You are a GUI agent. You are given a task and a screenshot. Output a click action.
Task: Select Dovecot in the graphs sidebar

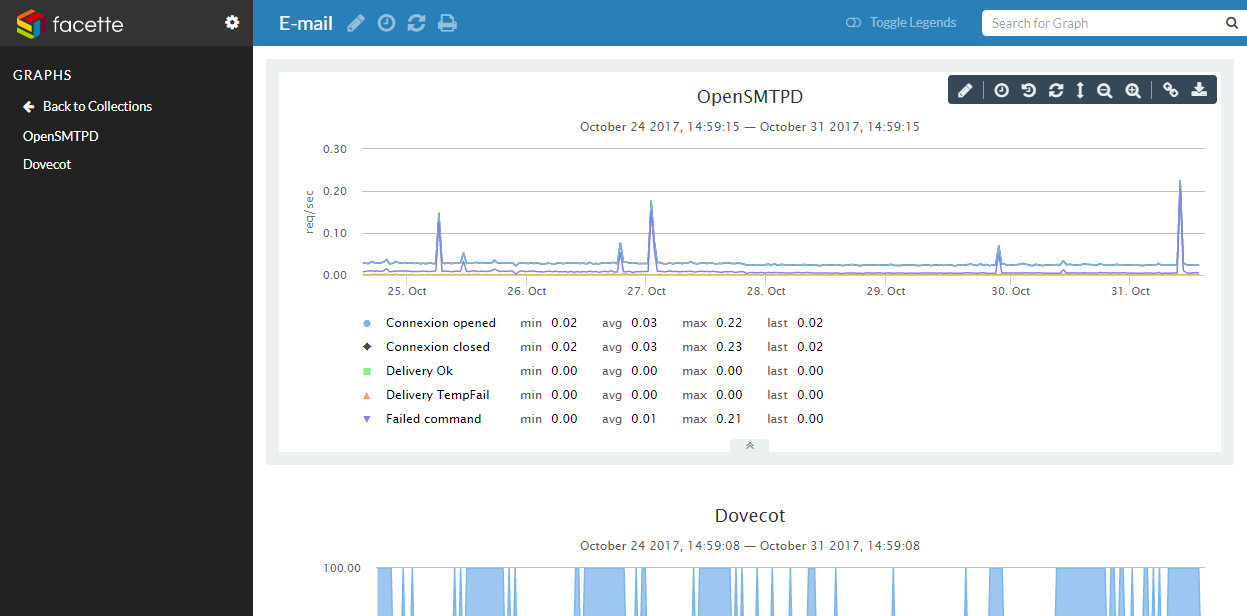47,164
